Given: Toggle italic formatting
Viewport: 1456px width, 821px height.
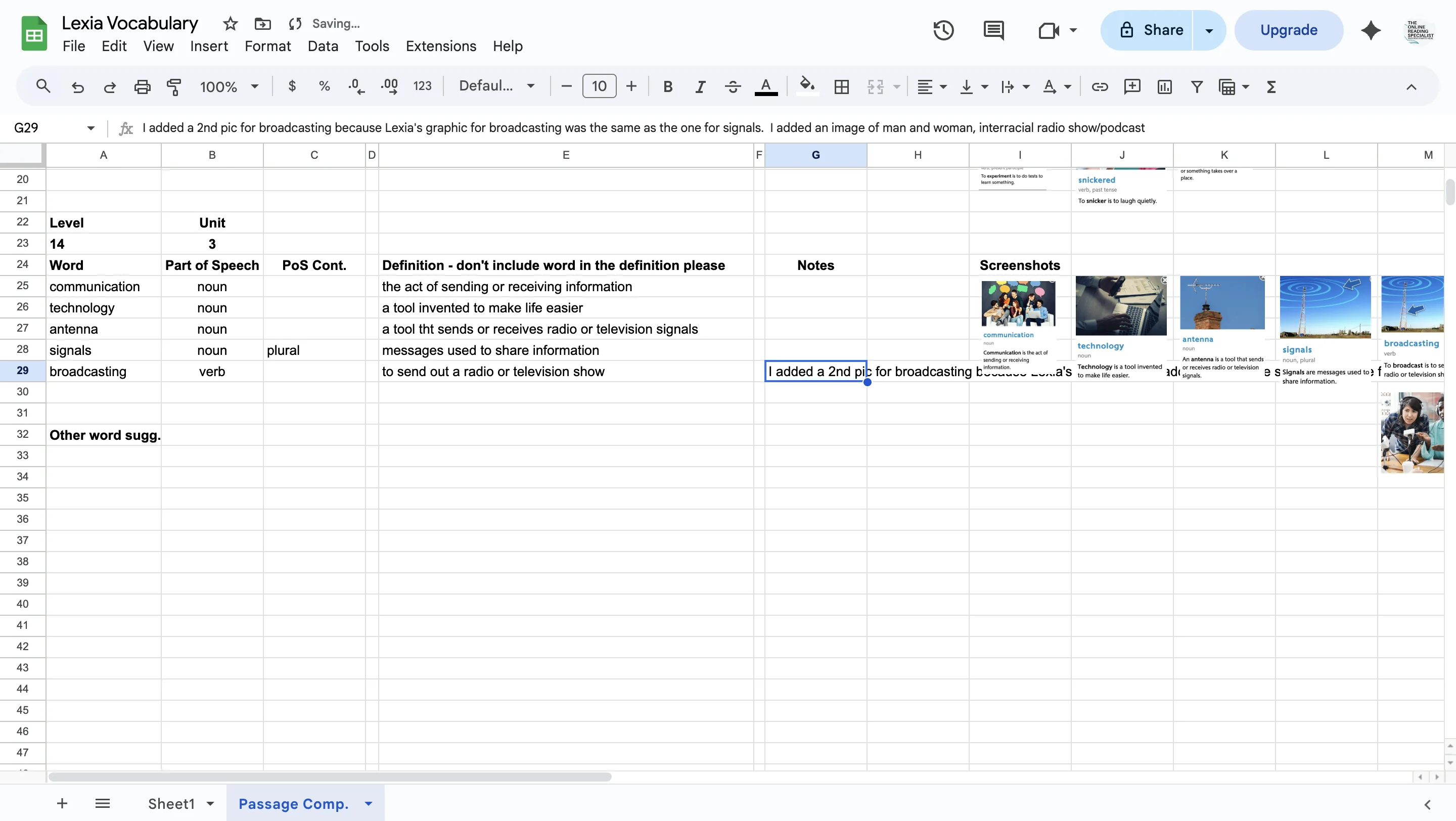Looking at the screenshot, I should pos(700,86).
